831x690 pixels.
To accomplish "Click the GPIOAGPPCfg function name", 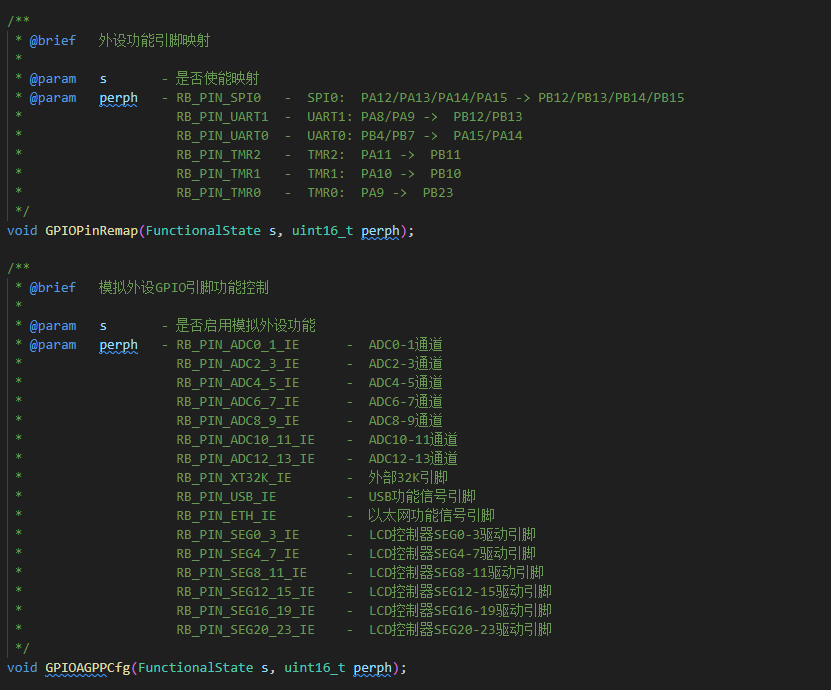I will click(87, 667).
